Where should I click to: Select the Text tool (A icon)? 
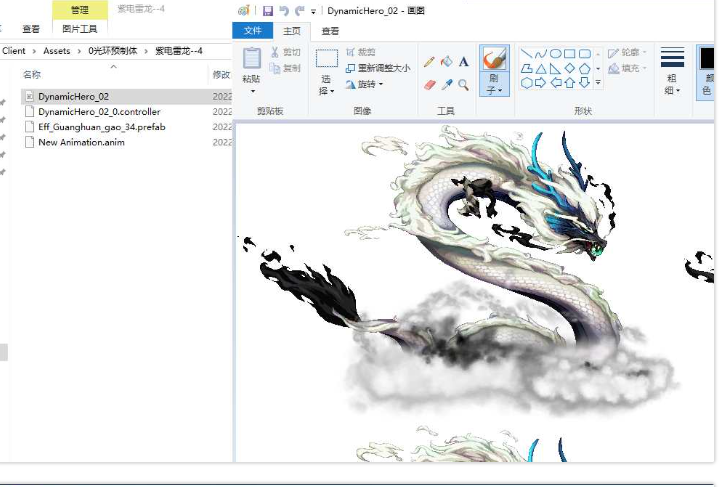(463, 62)
